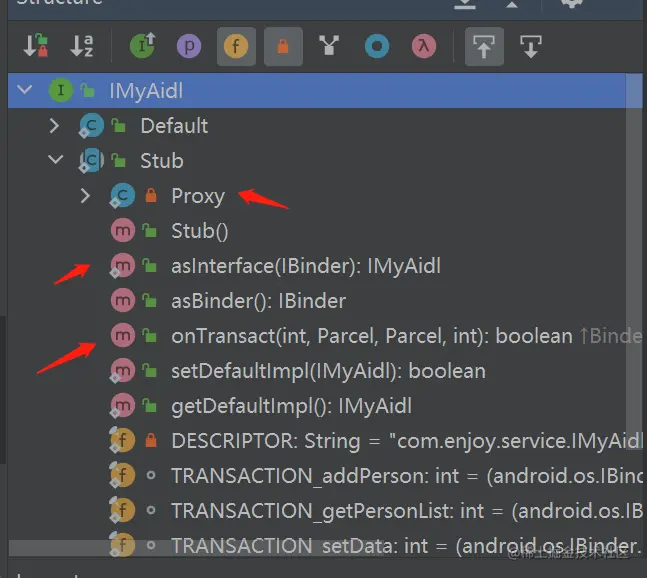The height and width of the screenshot is (578, 647).
Task: Click the class icon beside Proxy
Action: pyautogui.click(x=123, y=195)
